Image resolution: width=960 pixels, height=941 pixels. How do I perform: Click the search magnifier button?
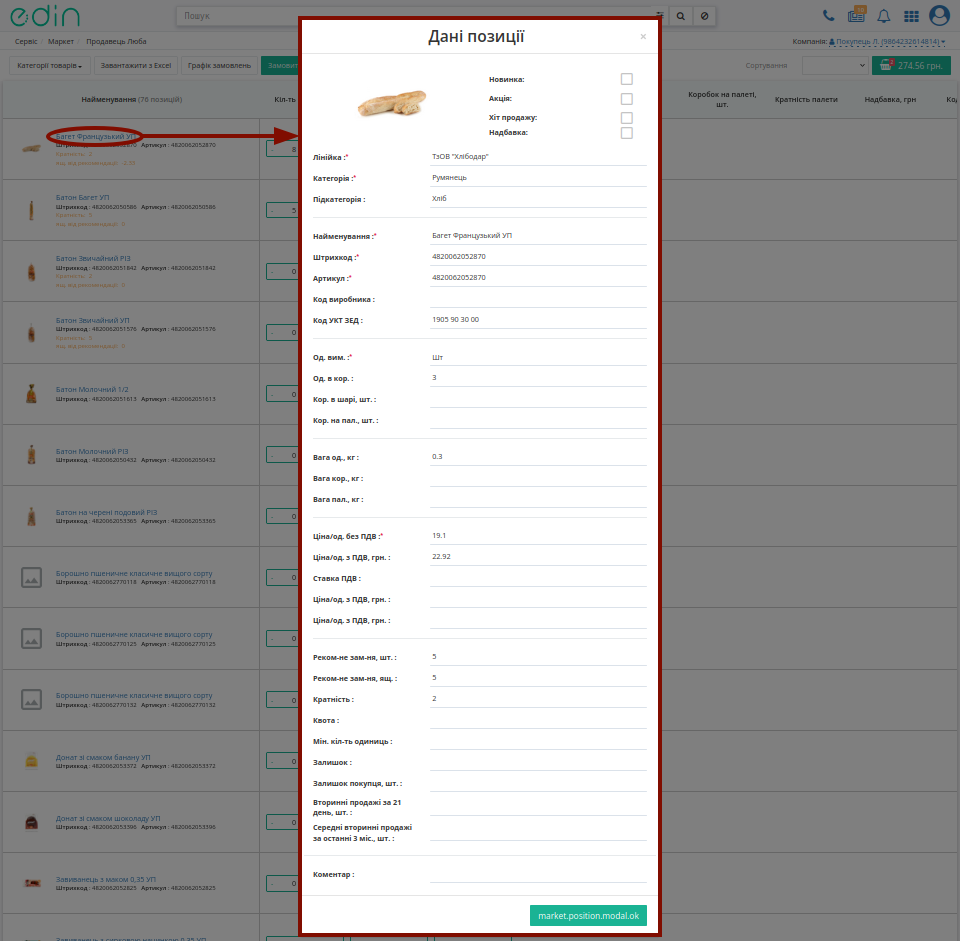[681, 16]
